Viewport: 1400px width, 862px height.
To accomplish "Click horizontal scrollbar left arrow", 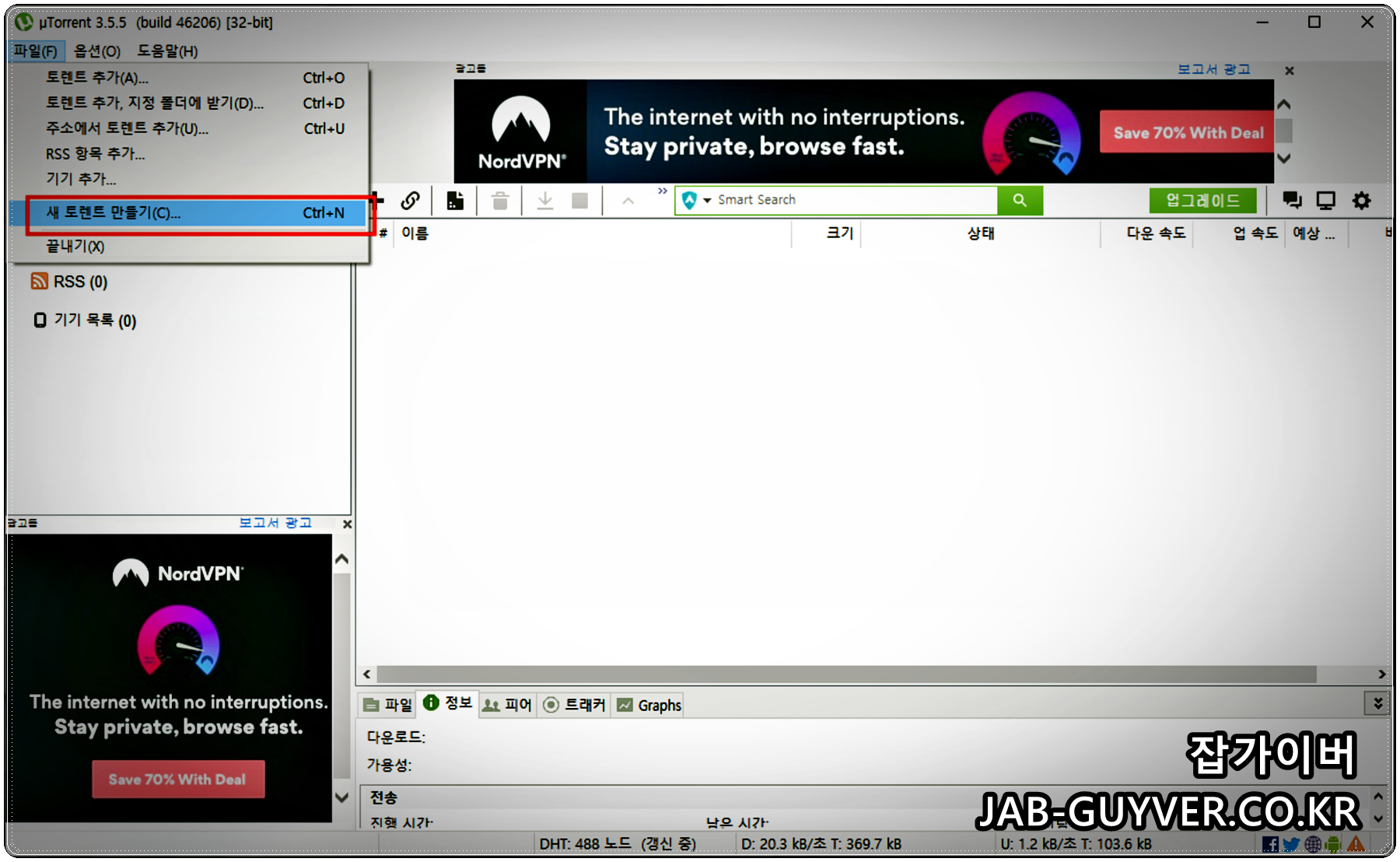I will pyautogui.click(x=367, y=674).
